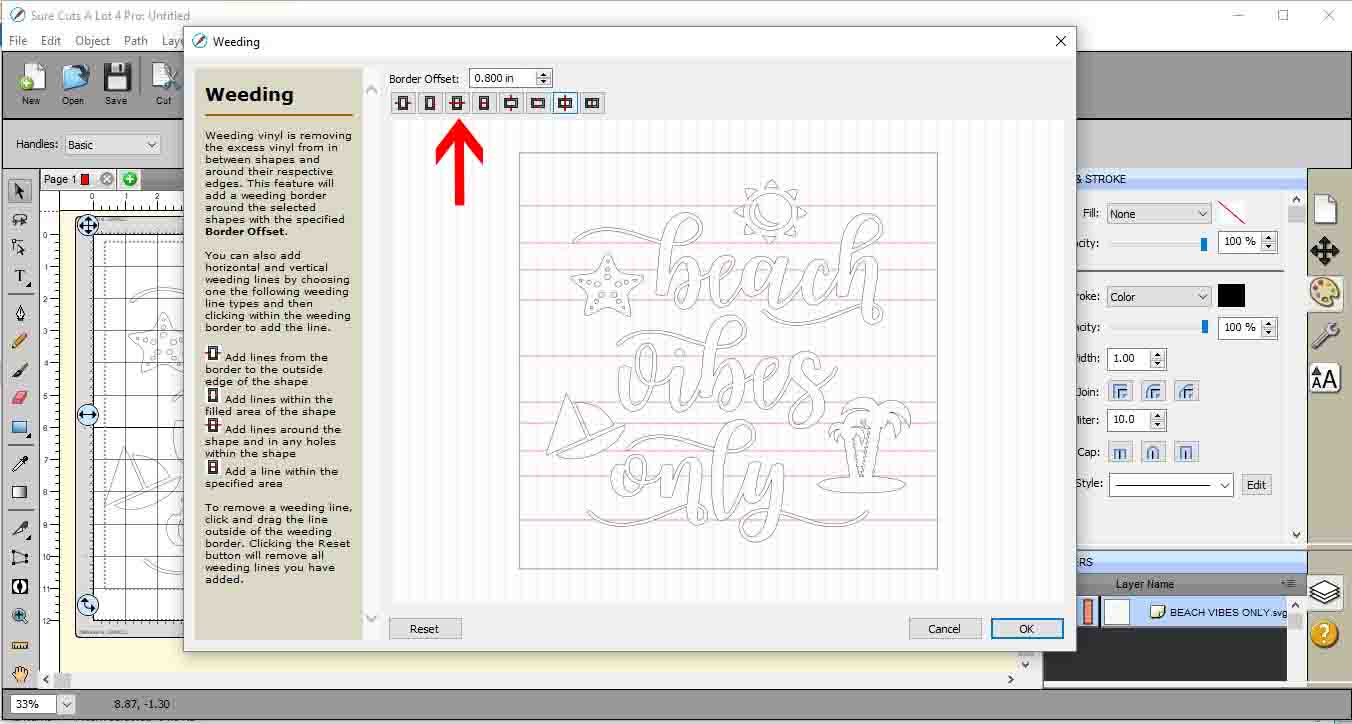Open the File menu
The image size is (1352, 724).
[18, 41]
